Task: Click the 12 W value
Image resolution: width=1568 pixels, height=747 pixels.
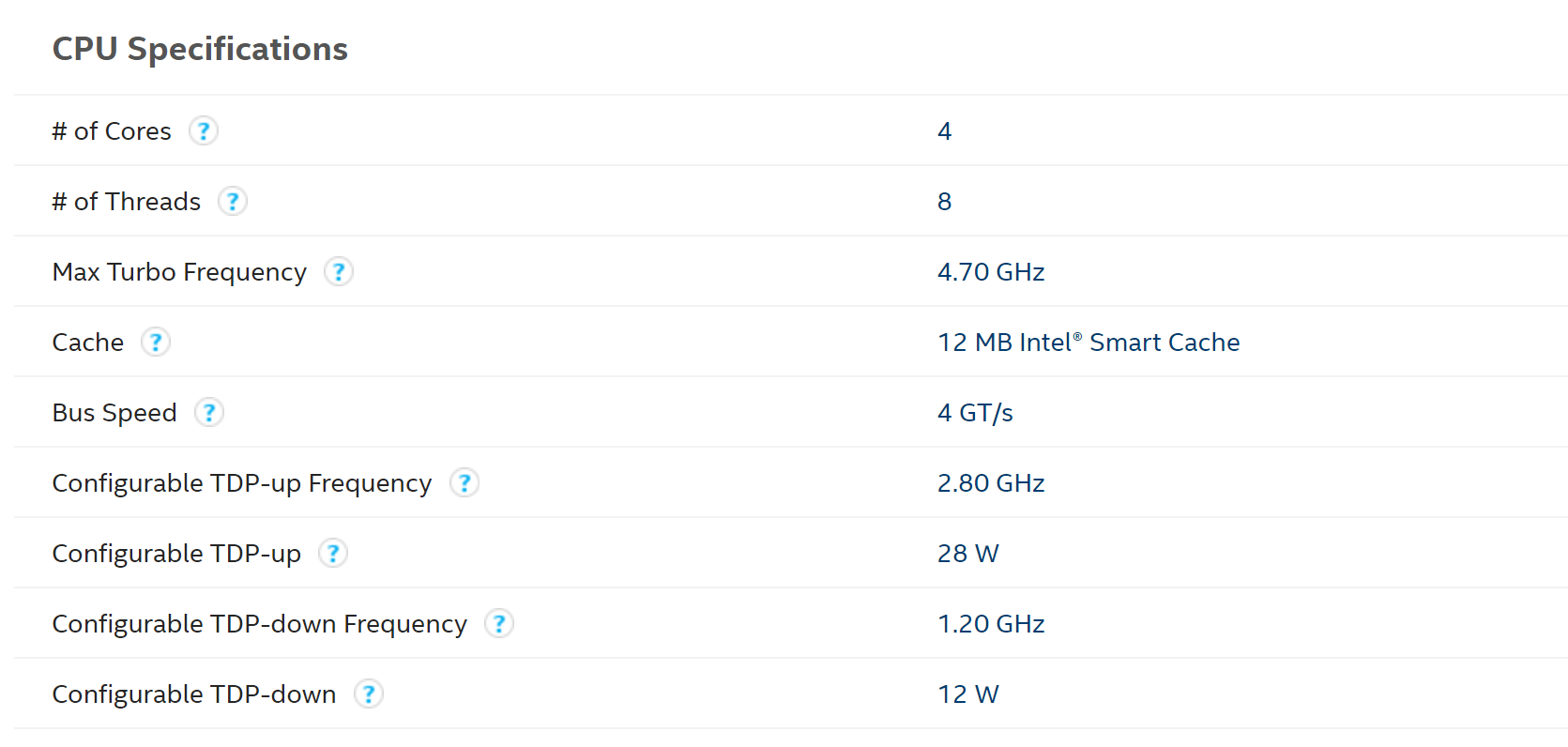Action: point(967,694)
